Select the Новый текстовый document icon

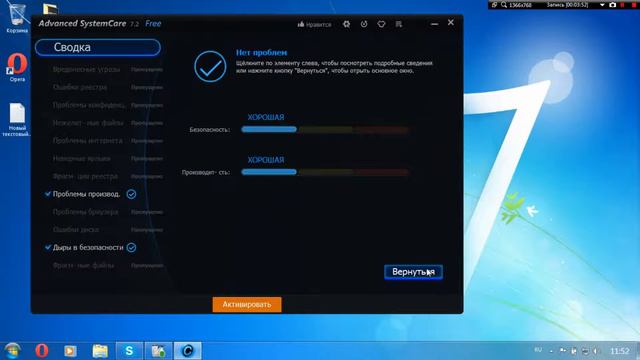click(x=17, y=120)
